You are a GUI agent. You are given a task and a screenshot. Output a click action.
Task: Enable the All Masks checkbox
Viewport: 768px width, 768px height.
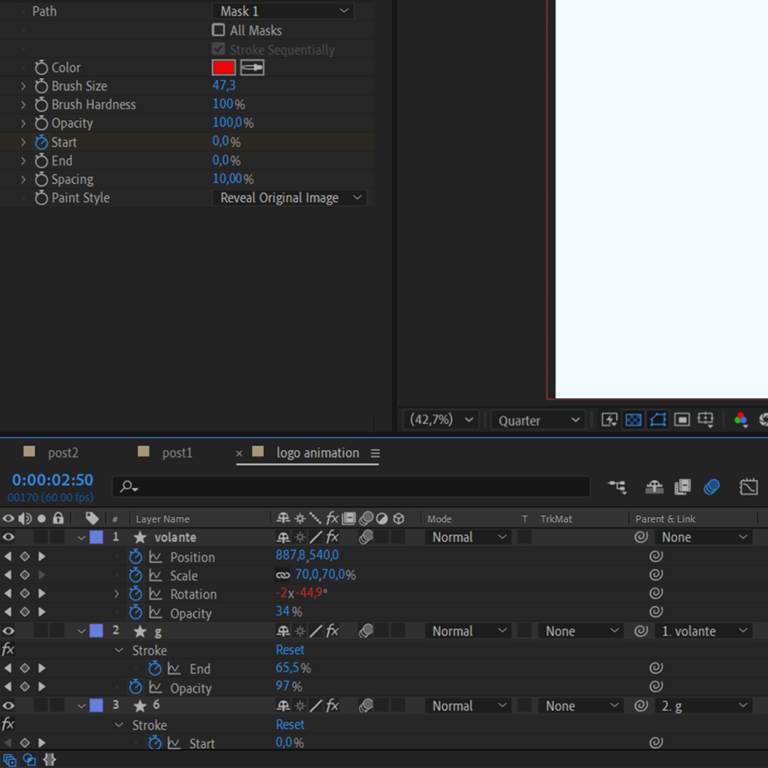pyautogui.click(x=219, y=30)
